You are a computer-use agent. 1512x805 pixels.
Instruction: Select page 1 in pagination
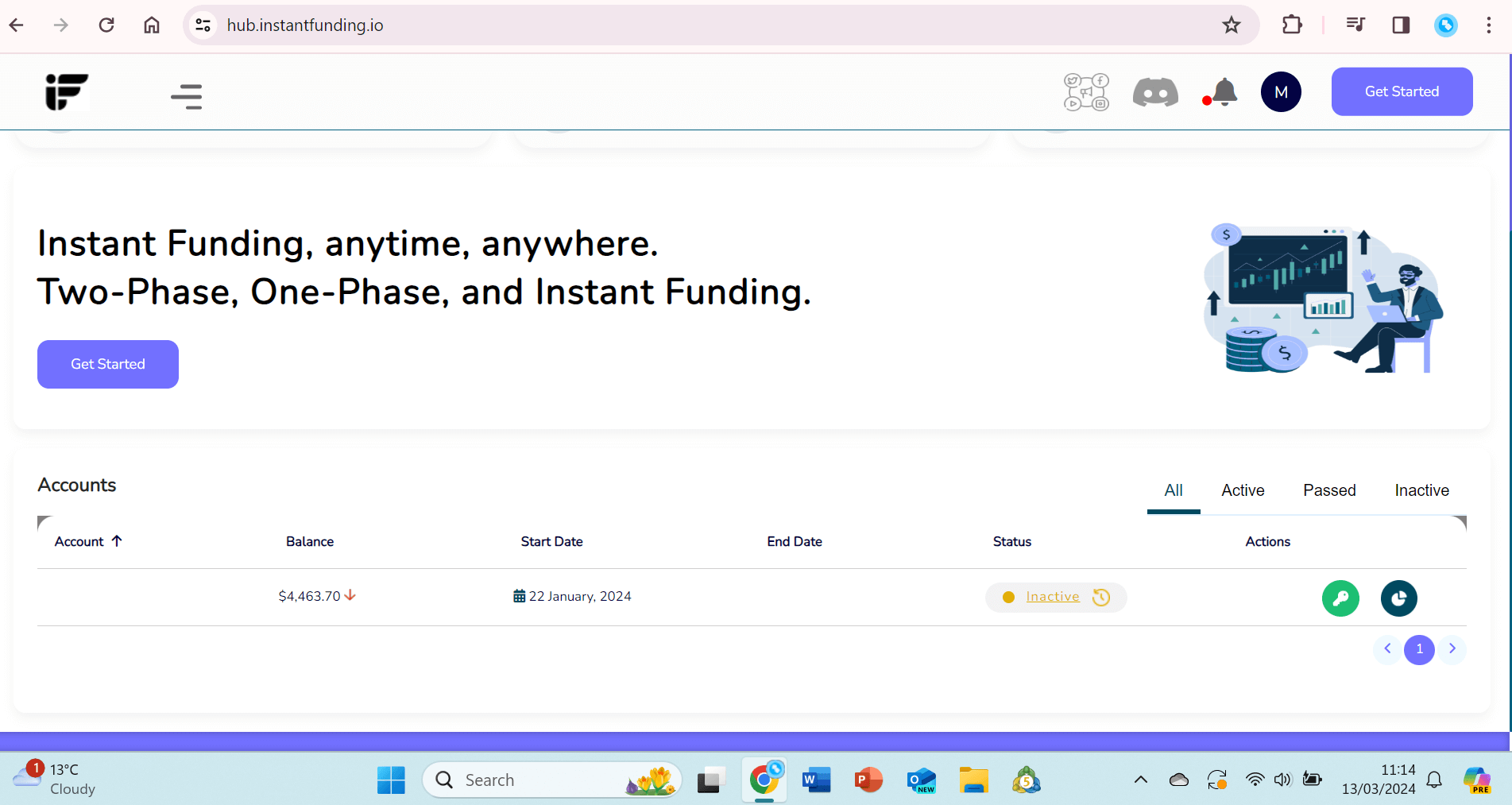1419,649
